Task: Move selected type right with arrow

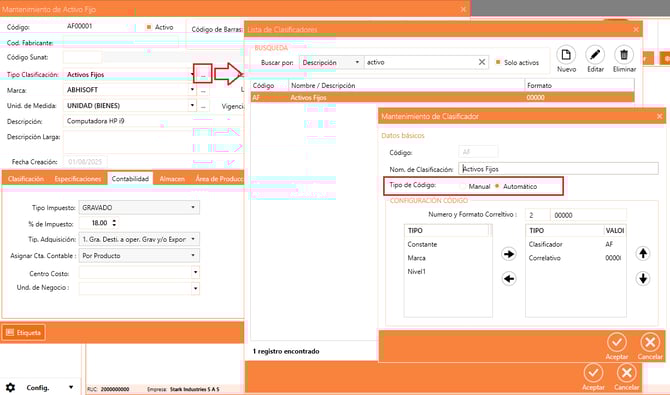Action: click(508, 254)
